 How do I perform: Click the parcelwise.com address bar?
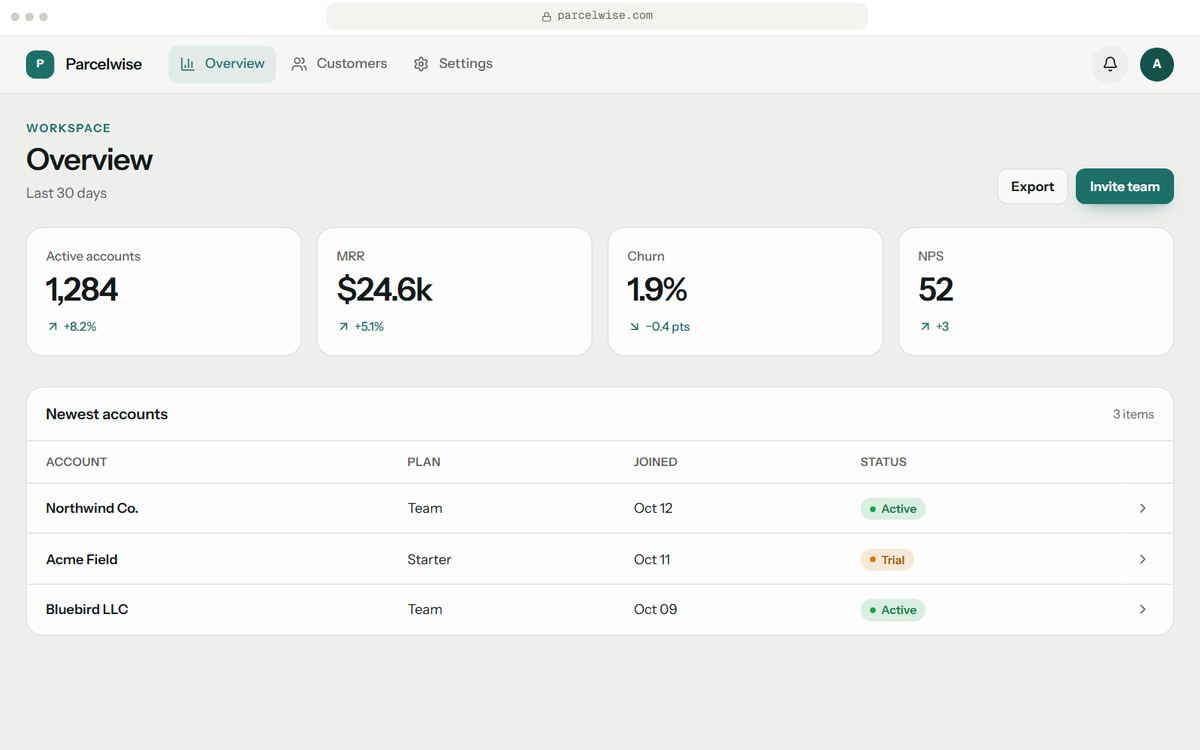click(597, 16)
